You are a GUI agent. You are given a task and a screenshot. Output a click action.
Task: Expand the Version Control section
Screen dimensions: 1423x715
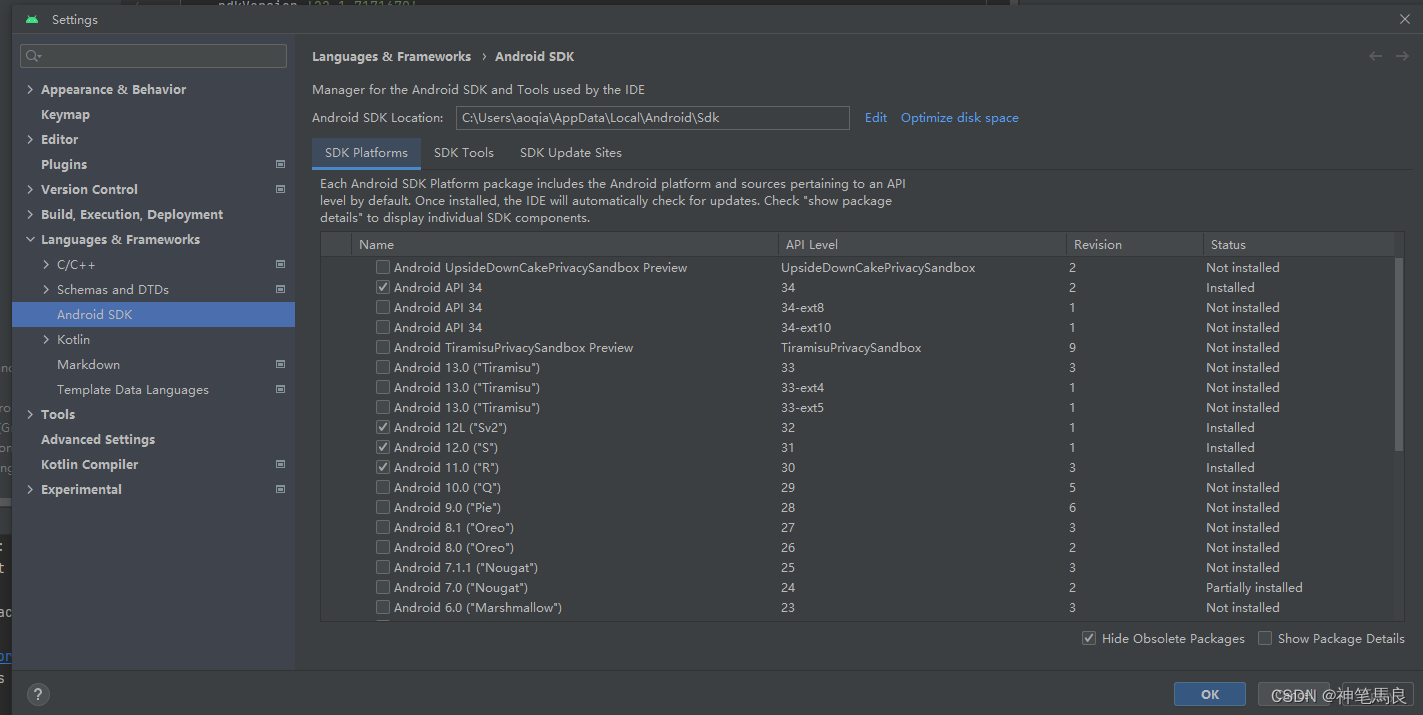30,189
